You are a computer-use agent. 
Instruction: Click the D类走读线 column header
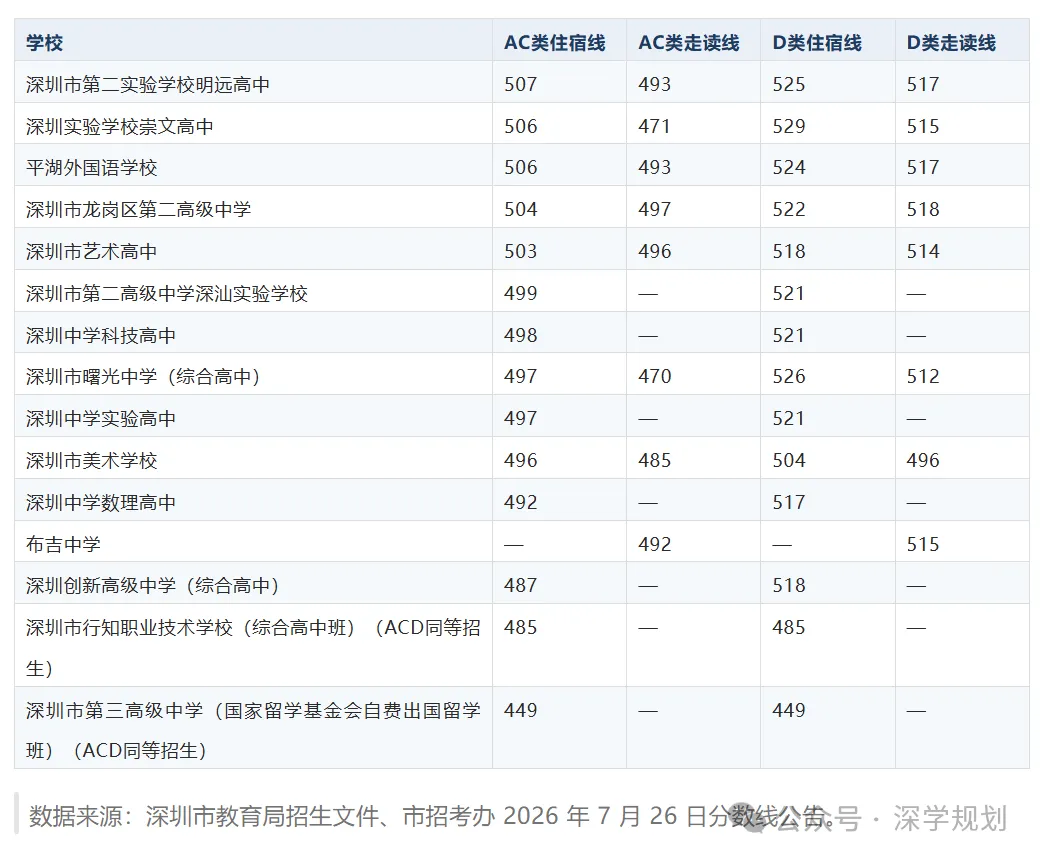click(x=951, y=43)
